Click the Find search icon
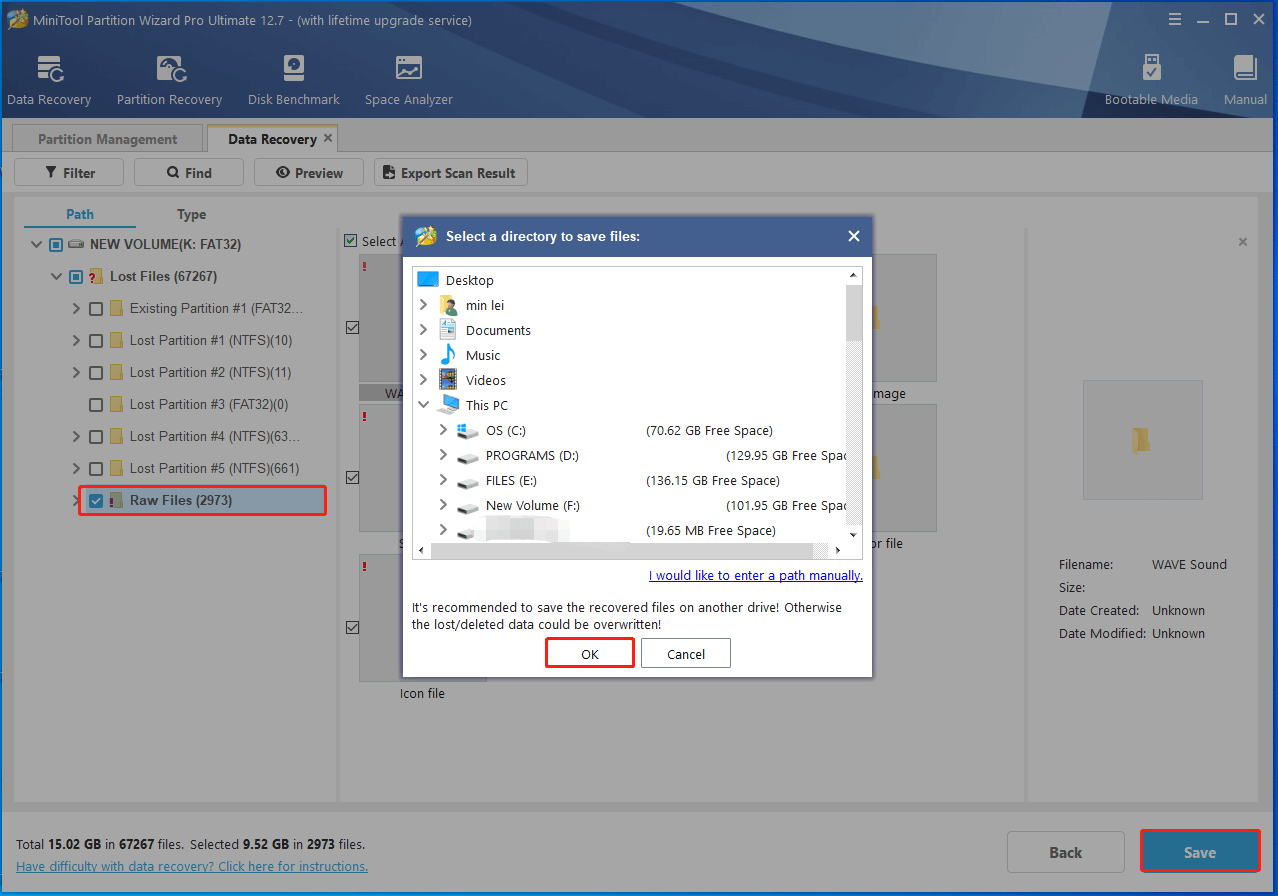The image size is (1278, 896). click(188, 172)
